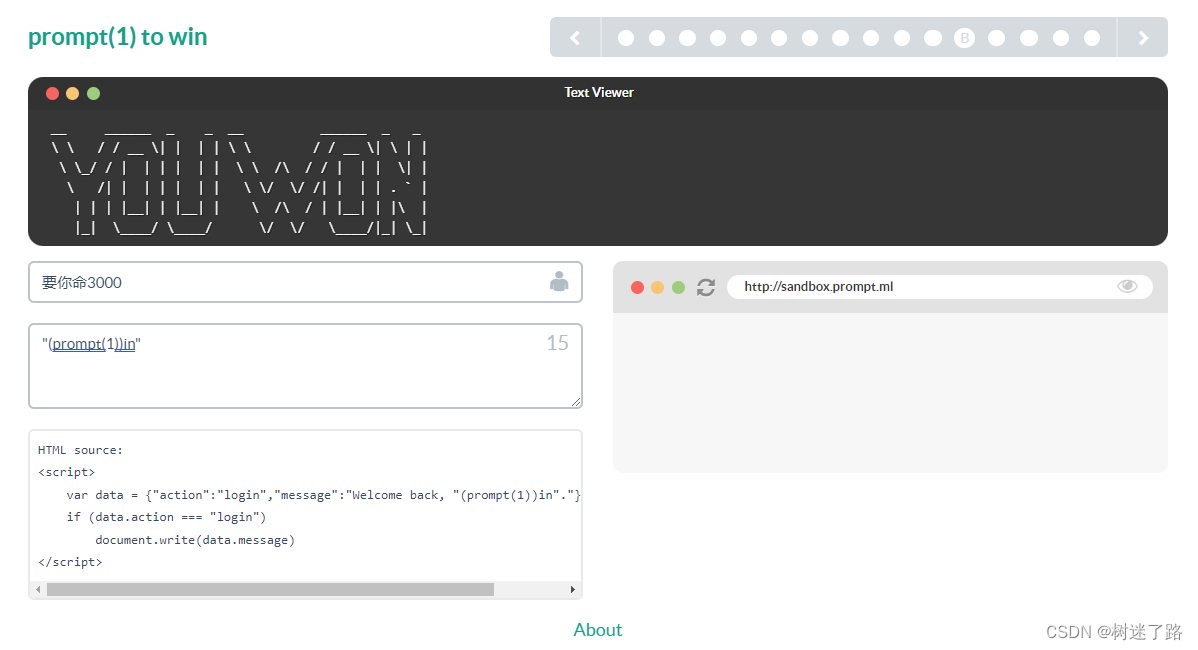Grab the payload textarea resize handle
The image size is (1198, 650).
click(575, 402)
